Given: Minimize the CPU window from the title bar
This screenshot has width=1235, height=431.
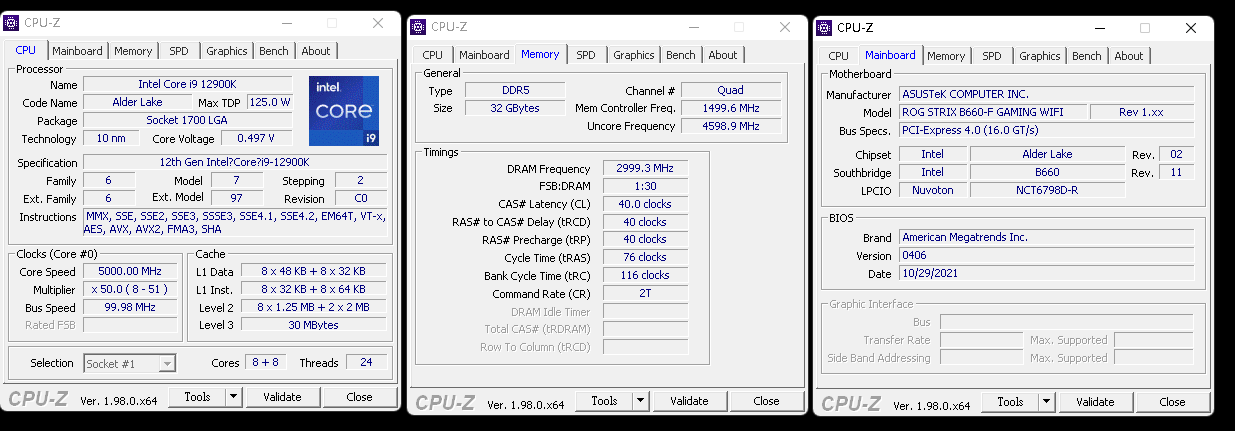Looking at the screenshot, I should 286,23.
